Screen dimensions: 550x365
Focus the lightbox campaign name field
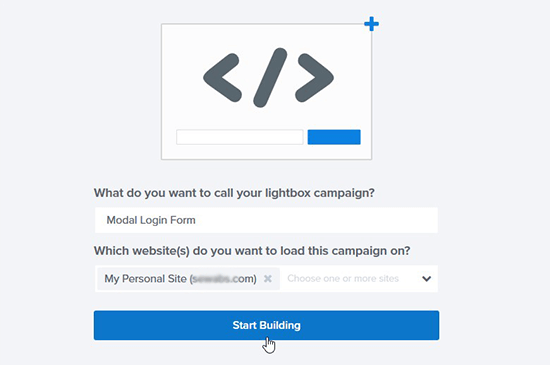tap(266, 220)
